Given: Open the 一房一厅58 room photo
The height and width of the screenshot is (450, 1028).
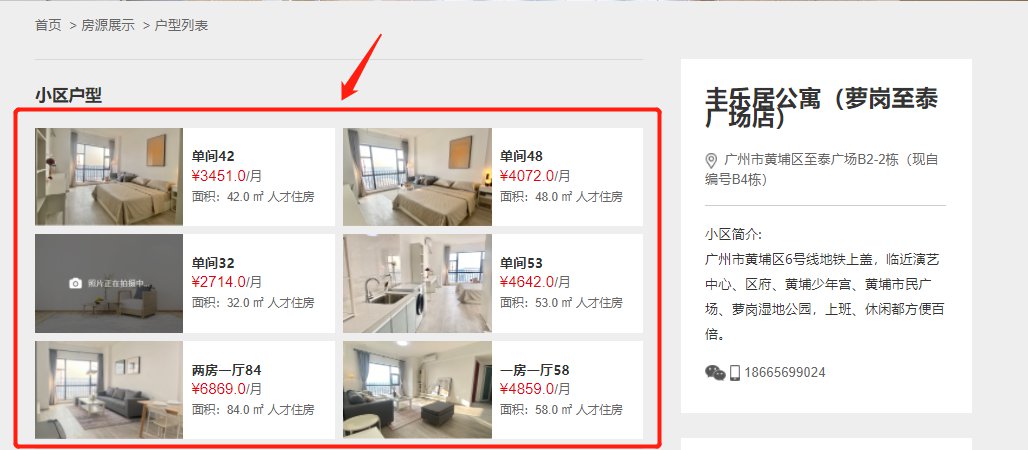Looking at the screenshot, I should point(417,390).
